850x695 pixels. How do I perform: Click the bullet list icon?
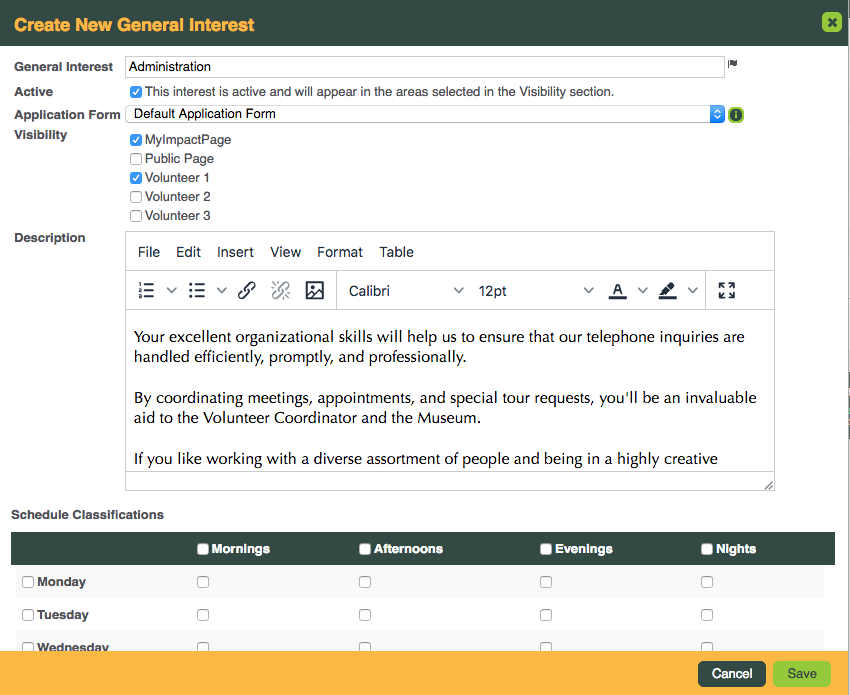pos(196,291)
